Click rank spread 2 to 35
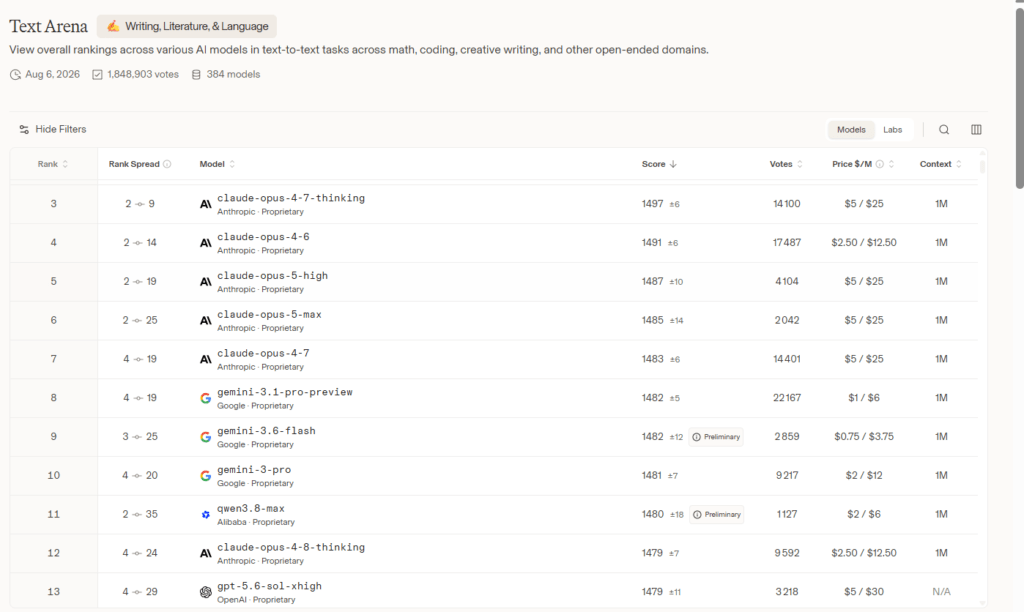 pyautogui.click(x=140, y=514)
